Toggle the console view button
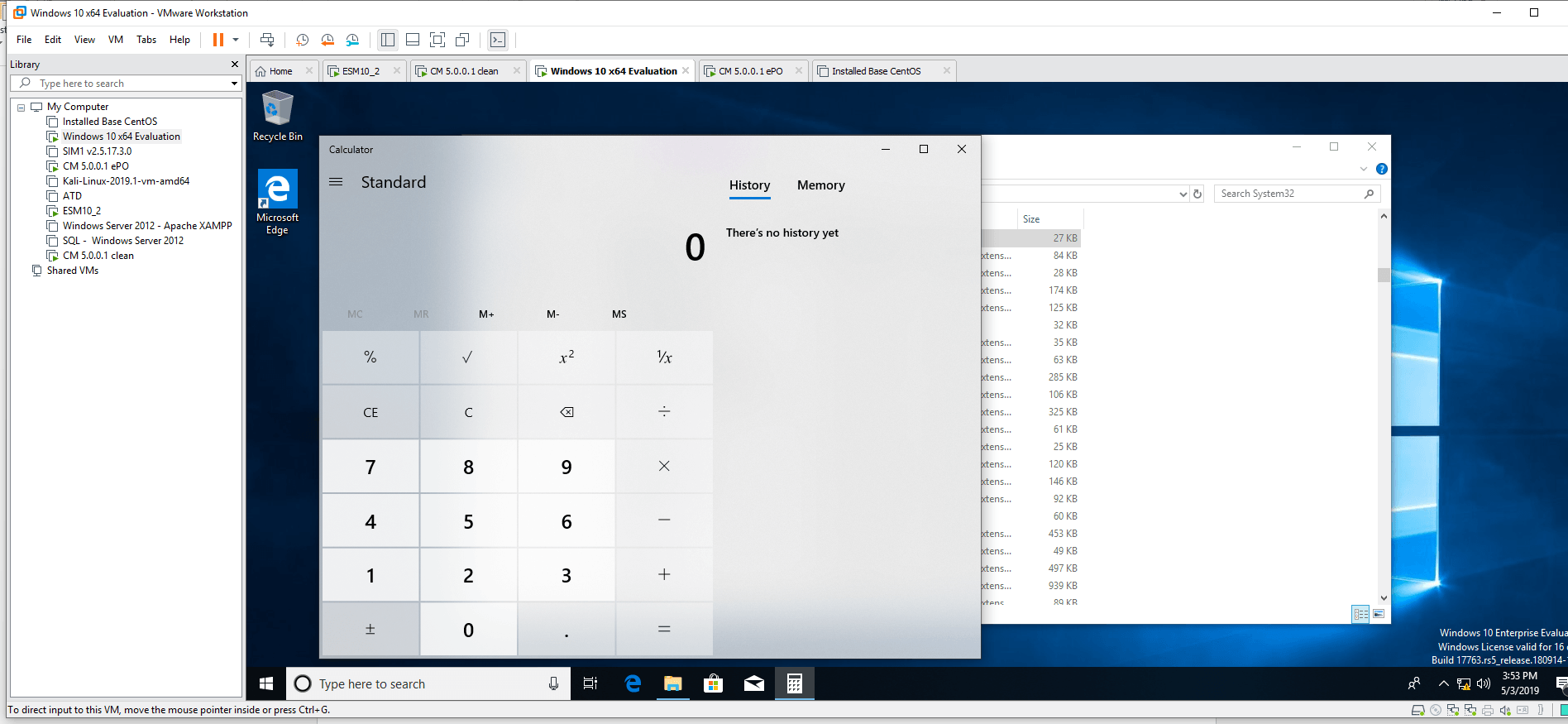Image resolution: width=1568 pixels, height=724 pixels. coord(497,40)
